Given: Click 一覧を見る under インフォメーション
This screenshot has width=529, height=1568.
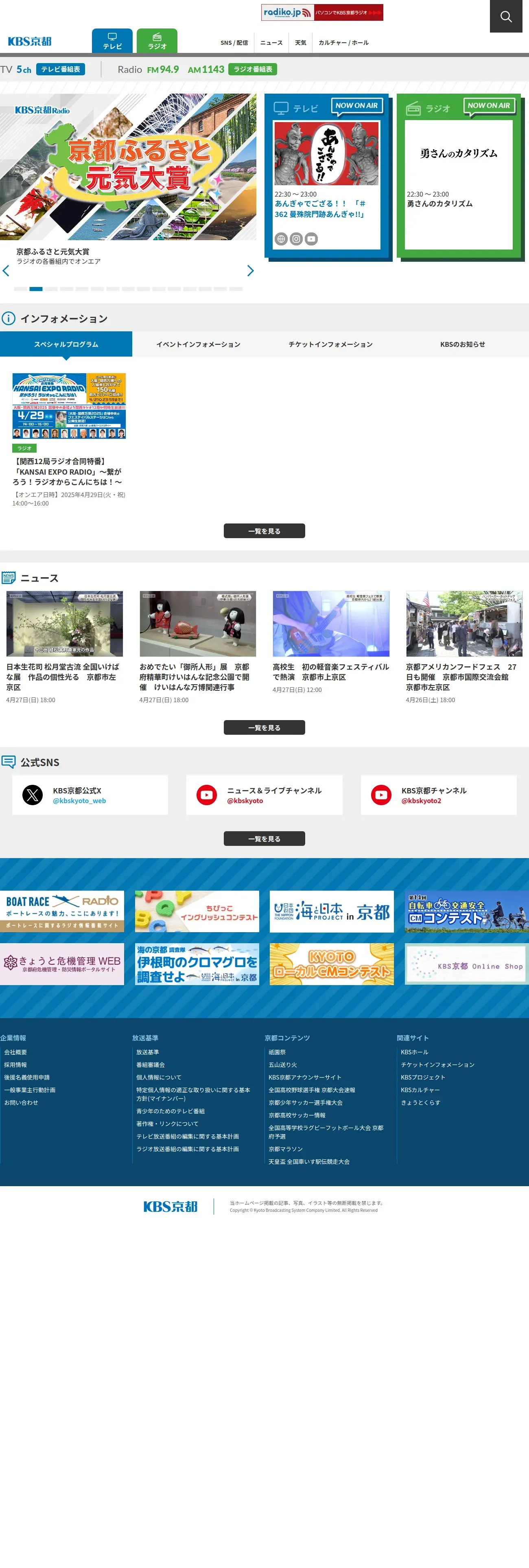Looking at the screenshot, I should pyautogui.click(x=264, y=531).
